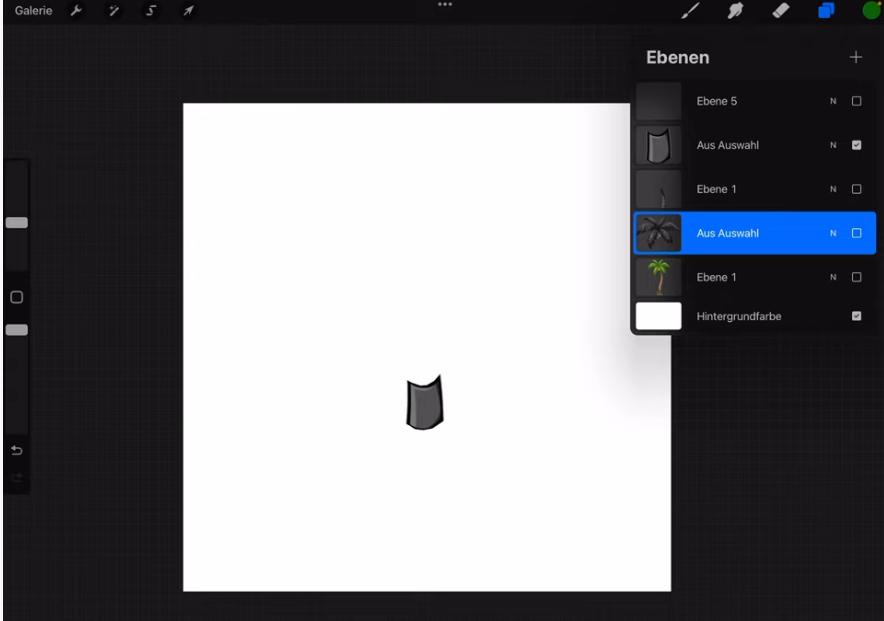Click the upper brush size slider handle

coord(16,223)
